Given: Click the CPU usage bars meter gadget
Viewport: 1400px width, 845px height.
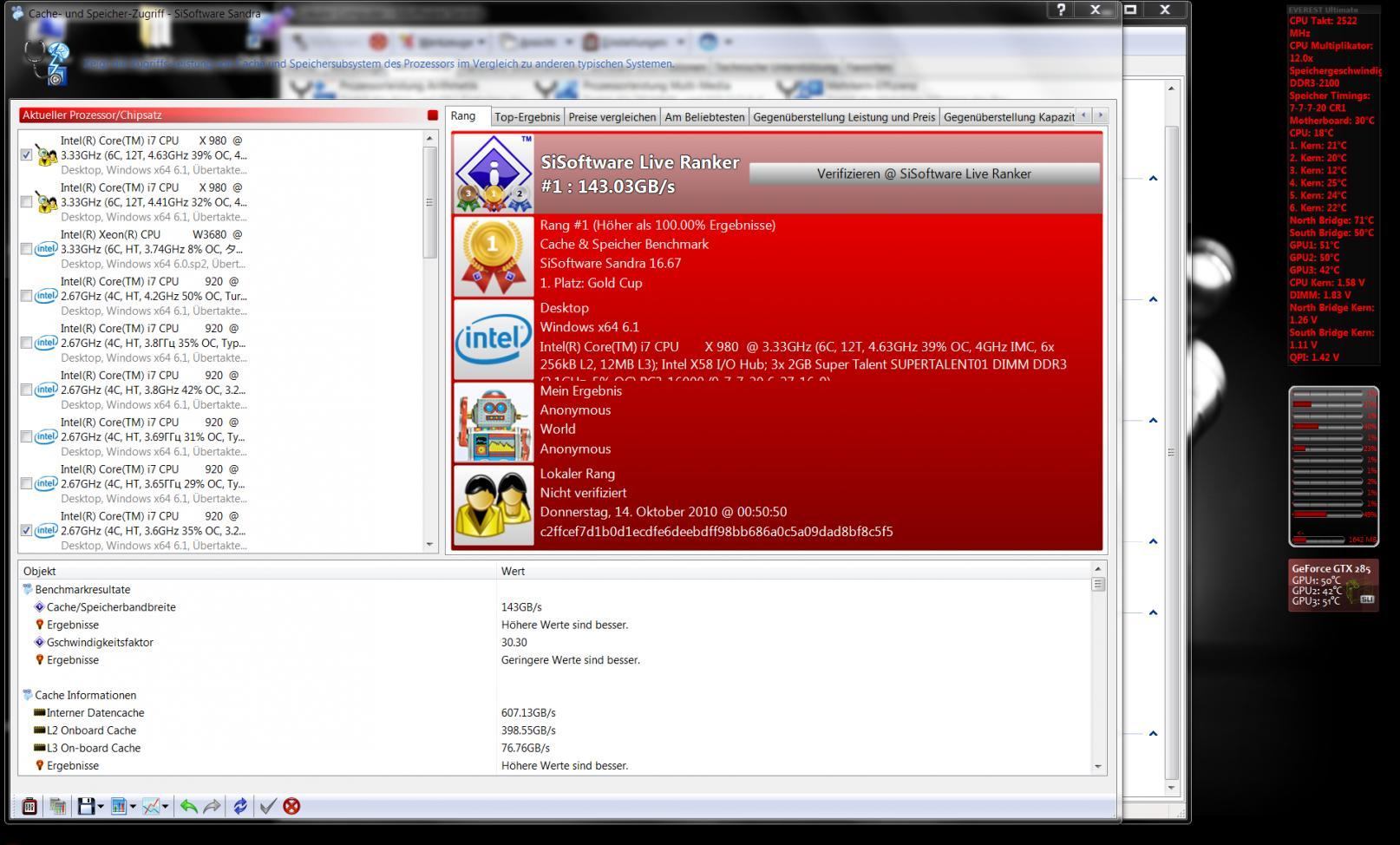Looking at the screenshot, I should [x=1333, y=467].
